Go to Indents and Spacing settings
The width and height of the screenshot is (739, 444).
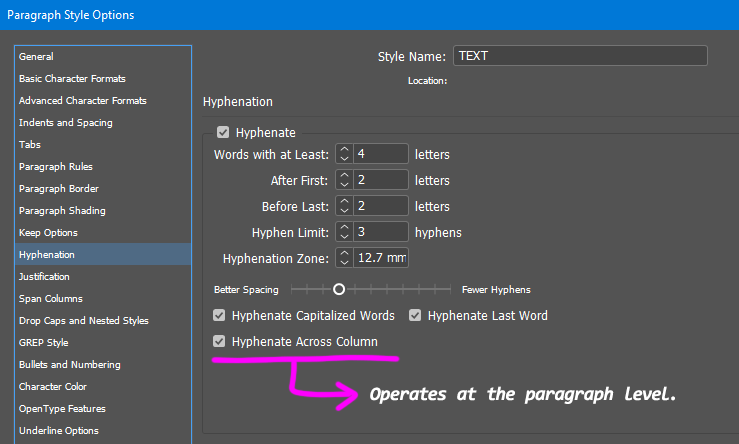(x=65, y=123)
